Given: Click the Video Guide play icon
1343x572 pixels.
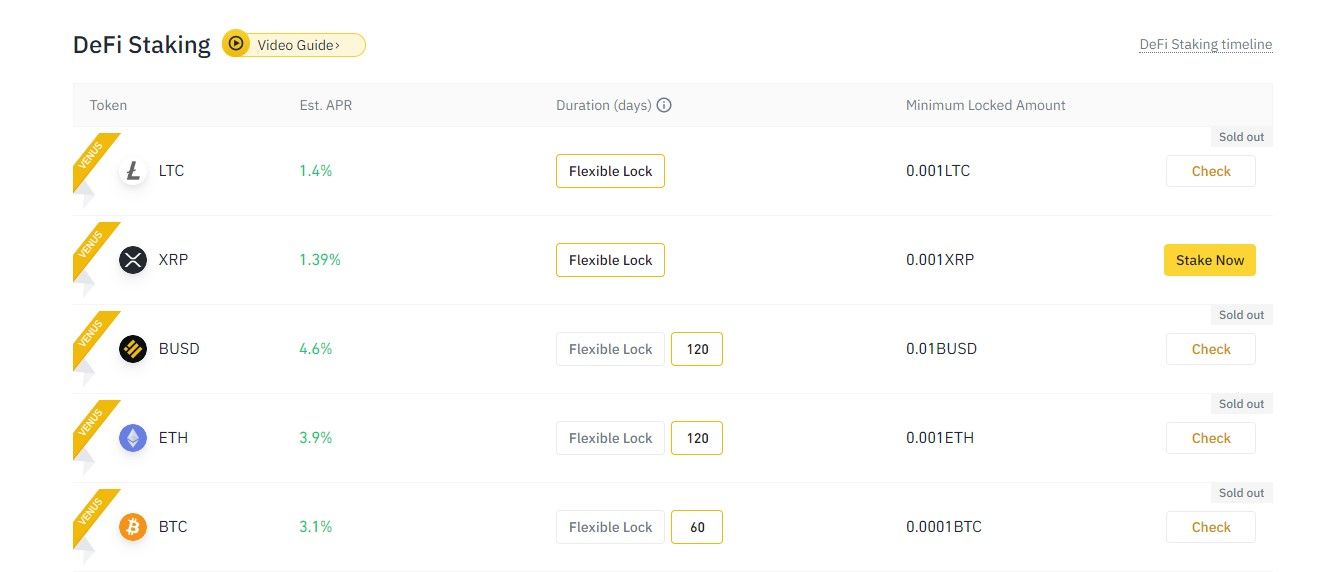Looking at the screenshot, I should (236, 44).
